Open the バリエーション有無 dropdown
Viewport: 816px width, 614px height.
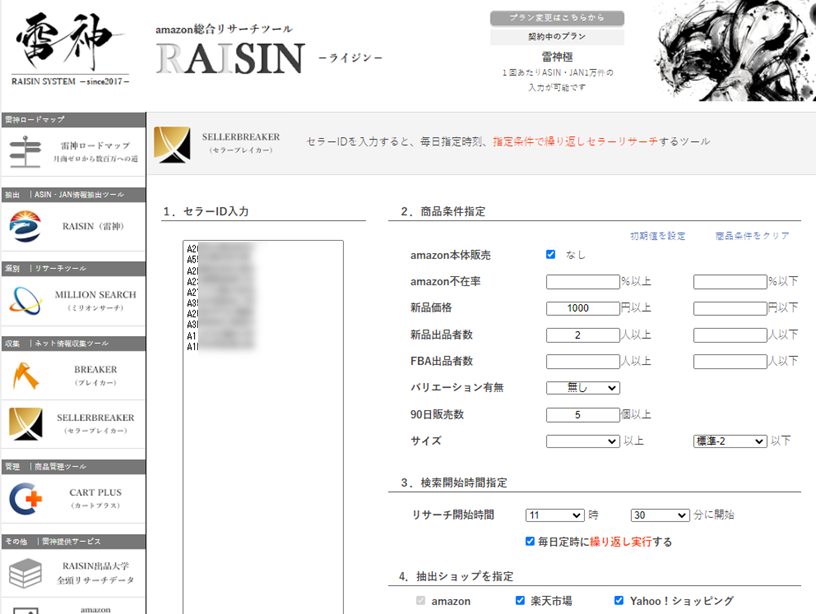(583, 388)
